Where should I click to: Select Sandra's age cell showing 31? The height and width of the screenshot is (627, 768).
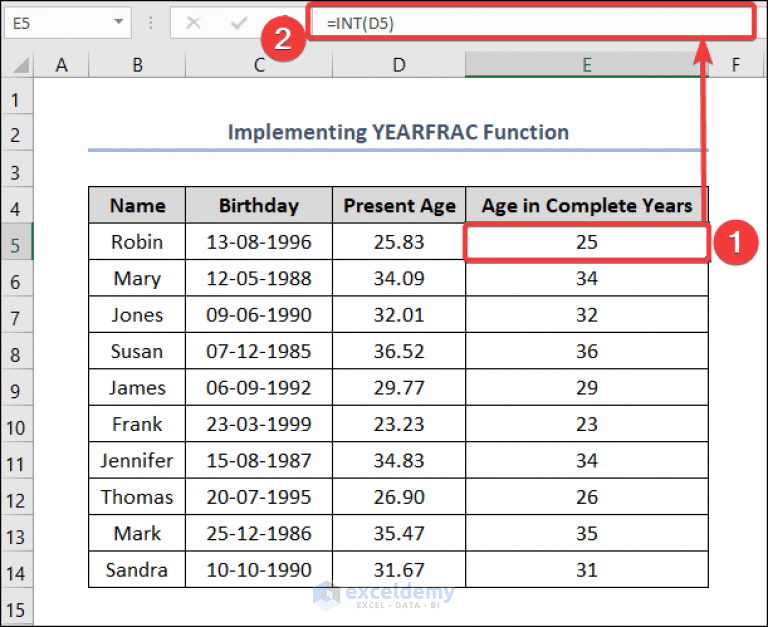coord(587,570)
